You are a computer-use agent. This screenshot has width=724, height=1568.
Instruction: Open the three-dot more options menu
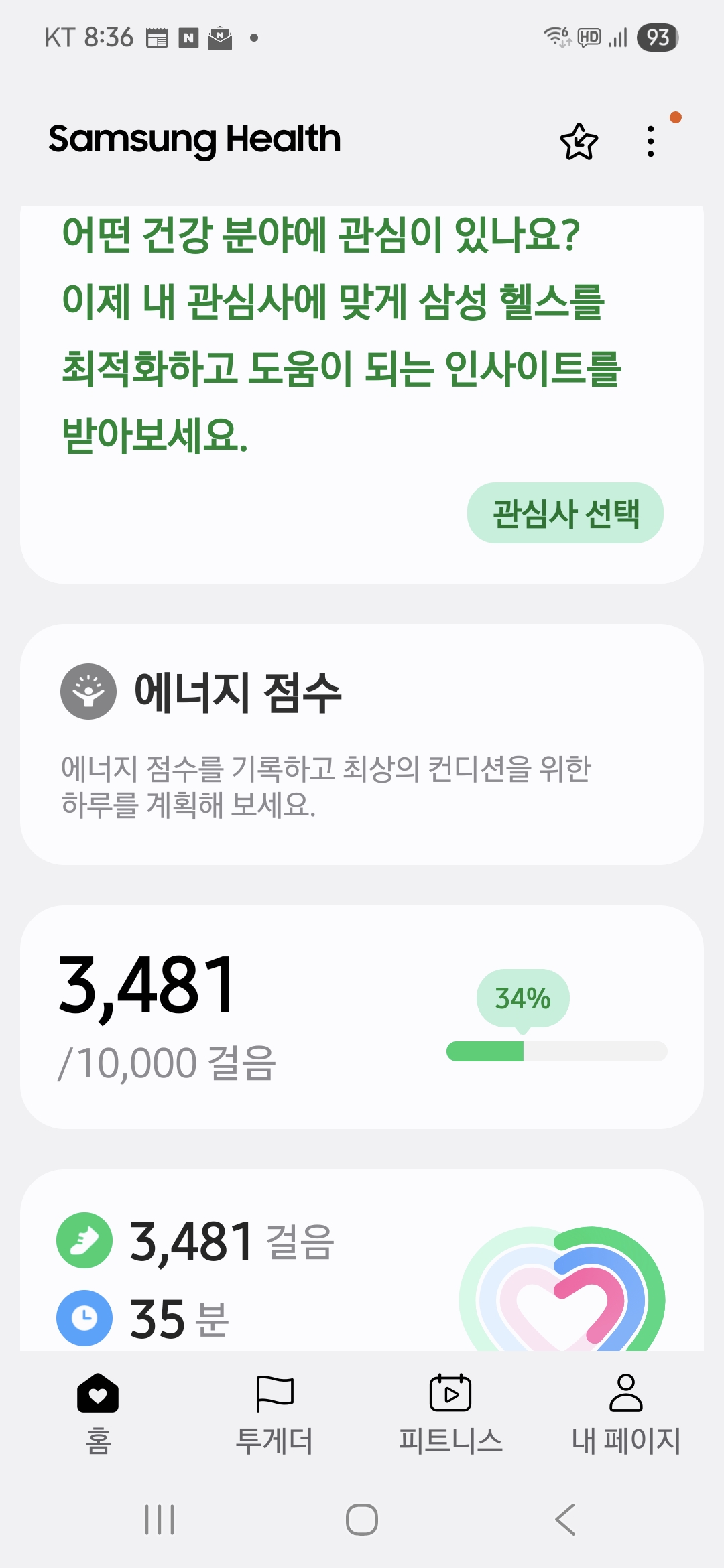point(650,141)
